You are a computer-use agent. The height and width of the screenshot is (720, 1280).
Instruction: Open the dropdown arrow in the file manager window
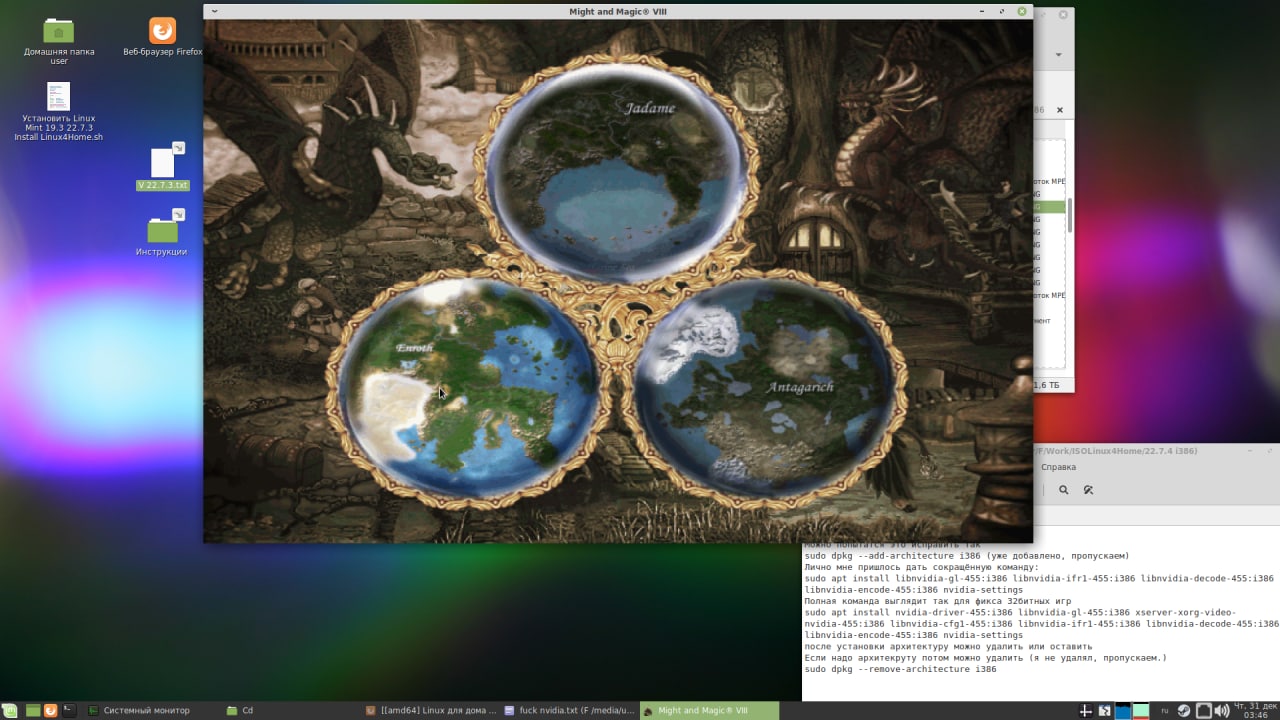(x=1059, y=54)
